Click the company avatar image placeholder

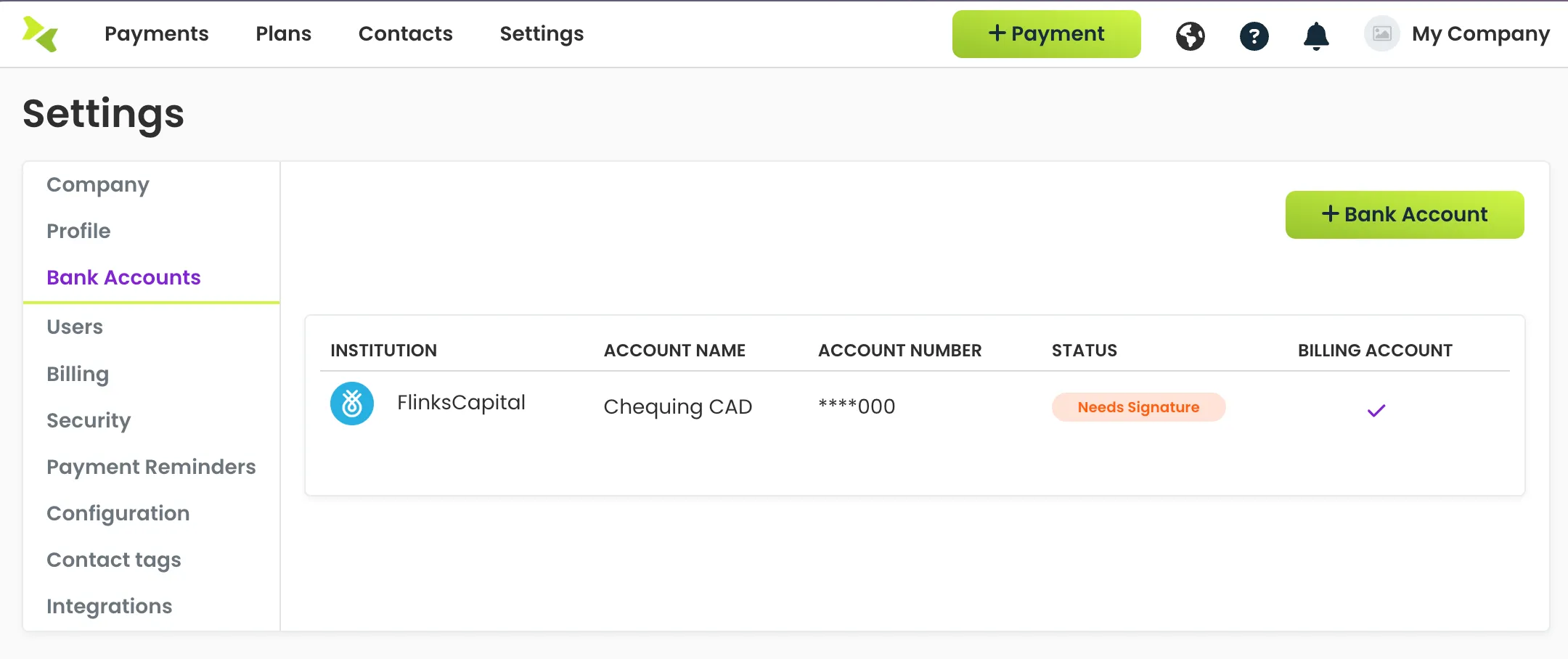tap(1382, 33)
